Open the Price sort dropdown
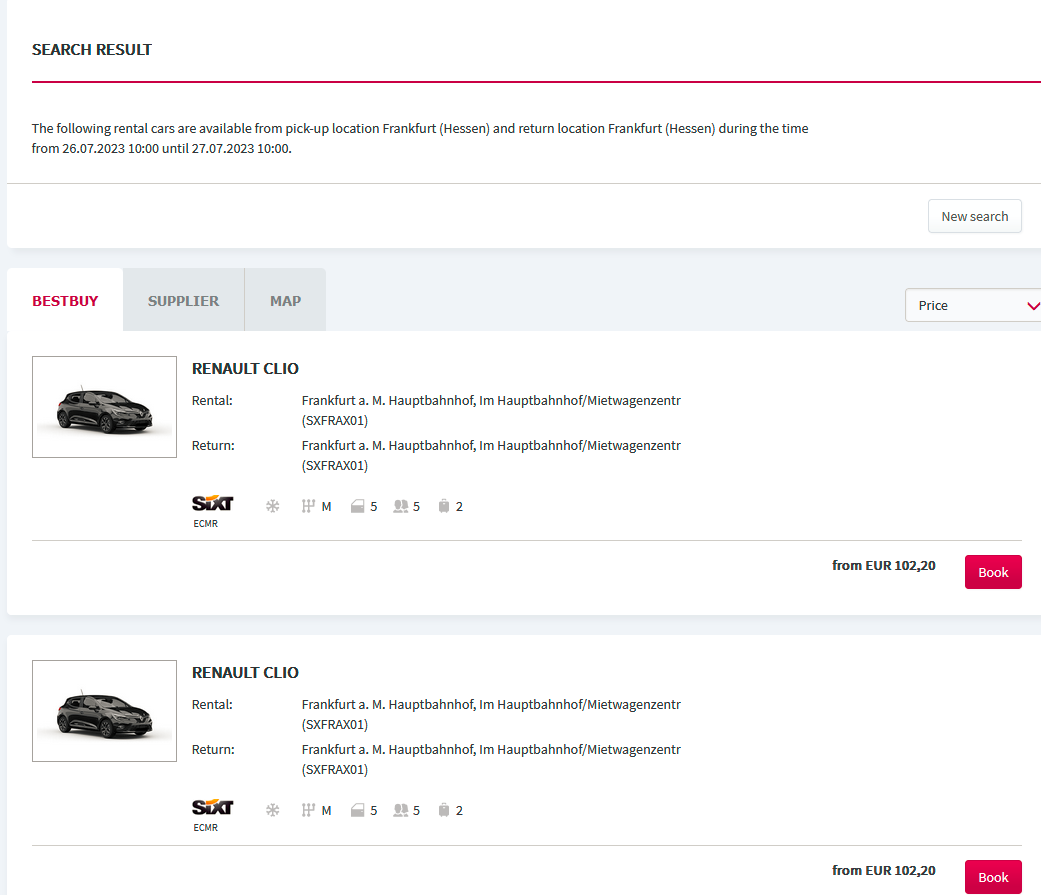 click(x=973, y=305)
